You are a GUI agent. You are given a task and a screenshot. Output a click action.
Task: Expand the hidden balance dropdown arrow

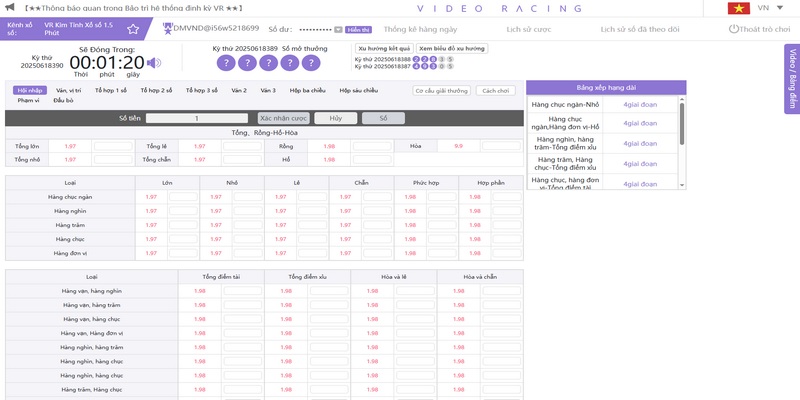[338, 30]
